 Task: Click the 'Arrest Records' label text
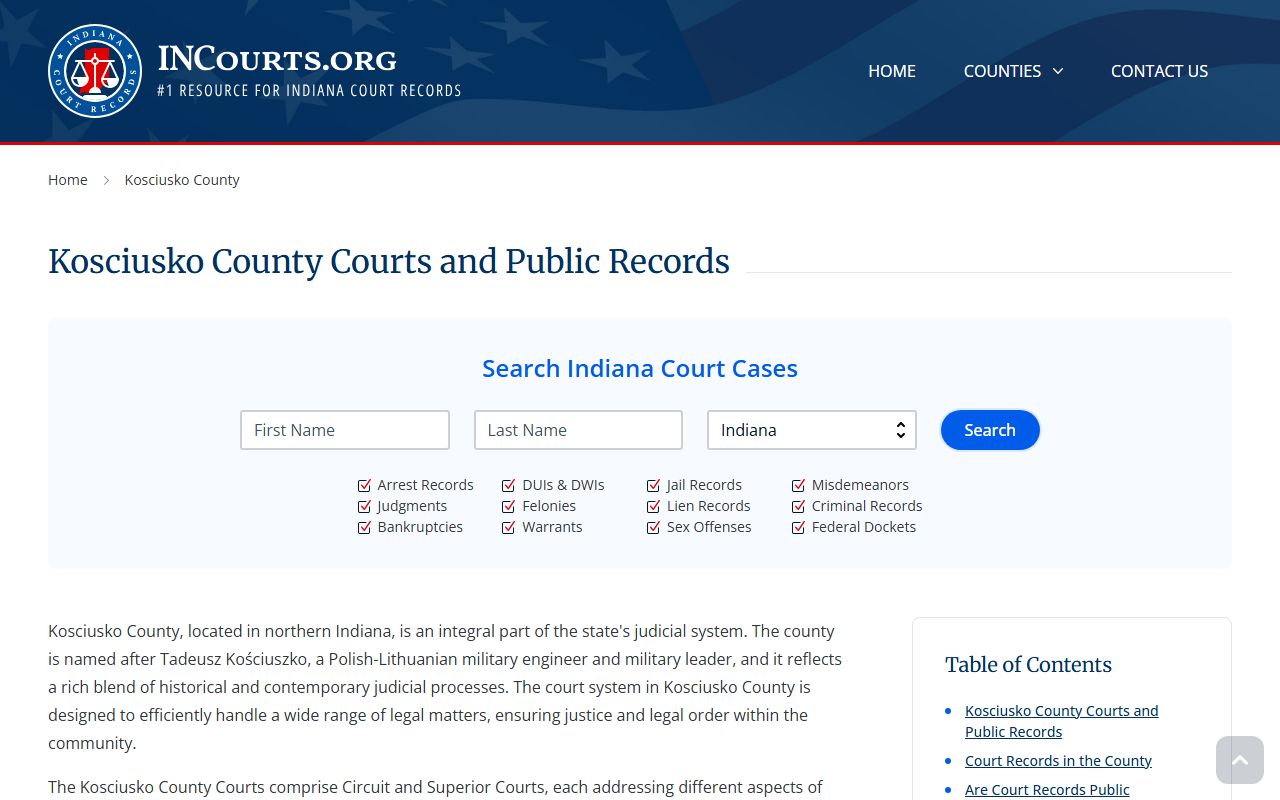tap(426, 485)
